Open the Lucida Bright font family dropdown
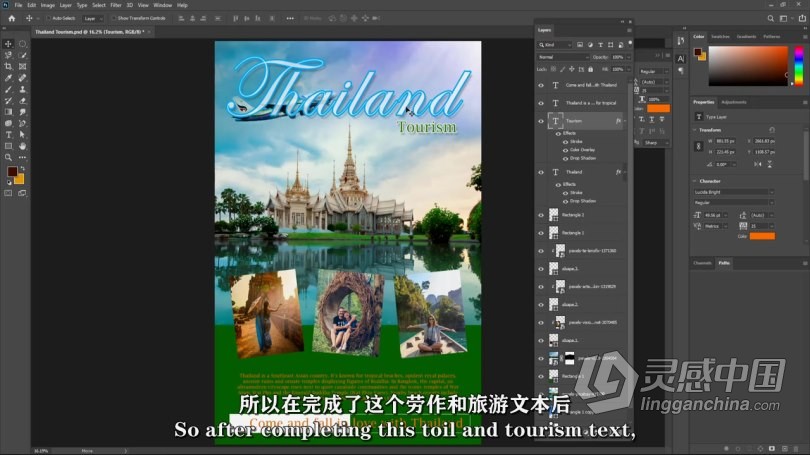Viewport: 810px width, 455px height. (734, 192)
